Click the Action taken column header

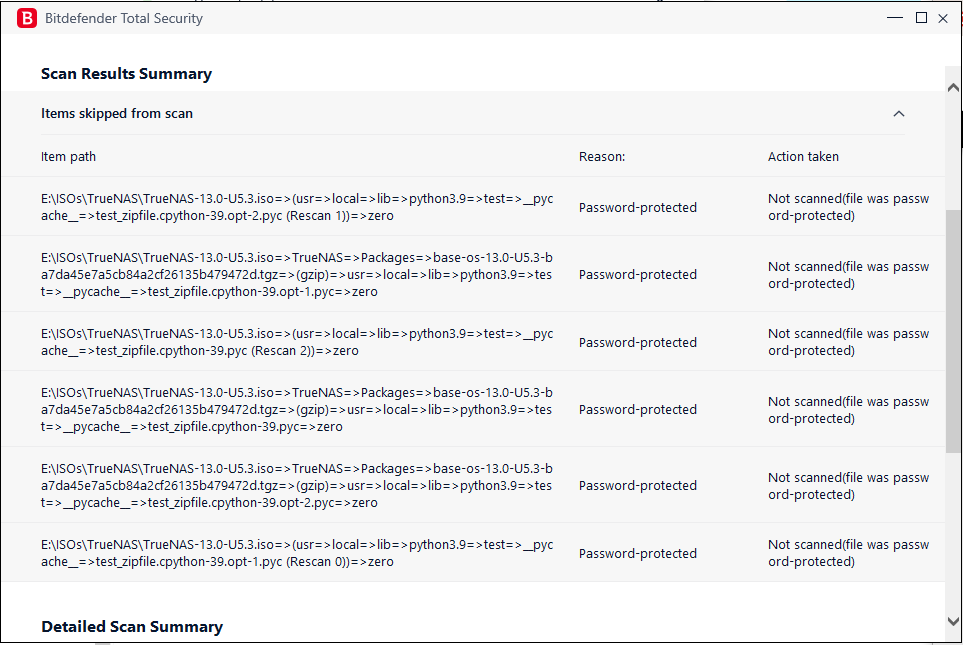(803, 157)
